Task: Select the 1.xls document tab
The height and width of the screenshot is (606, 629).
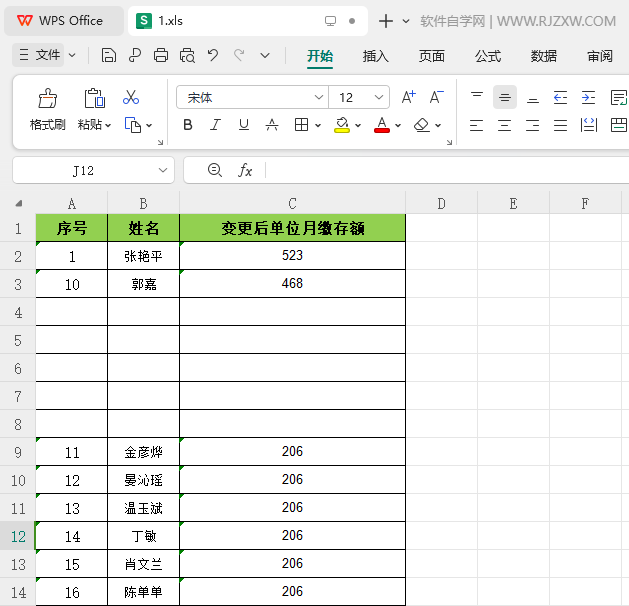Action: 248,21
